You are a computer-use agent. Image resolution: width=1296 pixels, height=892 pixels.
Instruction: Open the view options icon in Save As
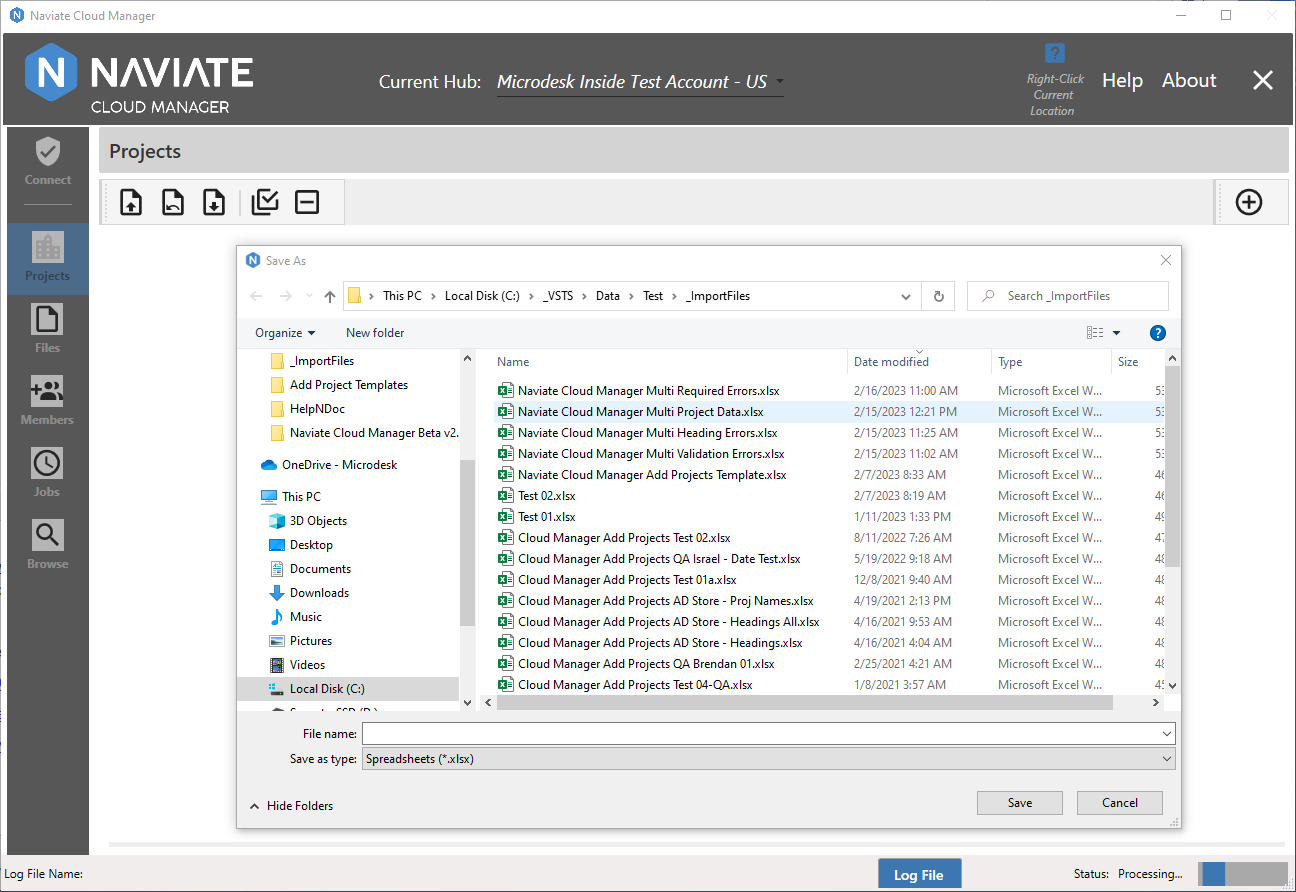(1095, 333)
